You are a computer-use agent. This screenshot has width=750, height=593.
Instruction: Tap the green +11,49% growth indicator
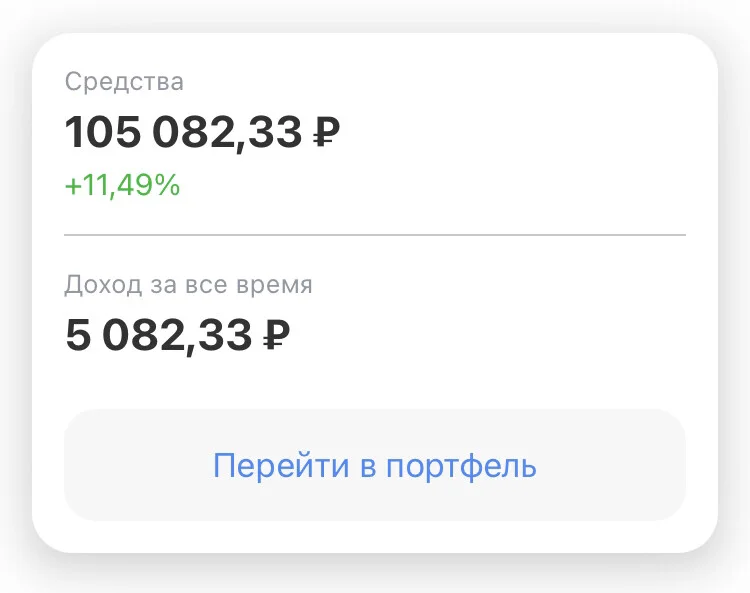(122, 186)
